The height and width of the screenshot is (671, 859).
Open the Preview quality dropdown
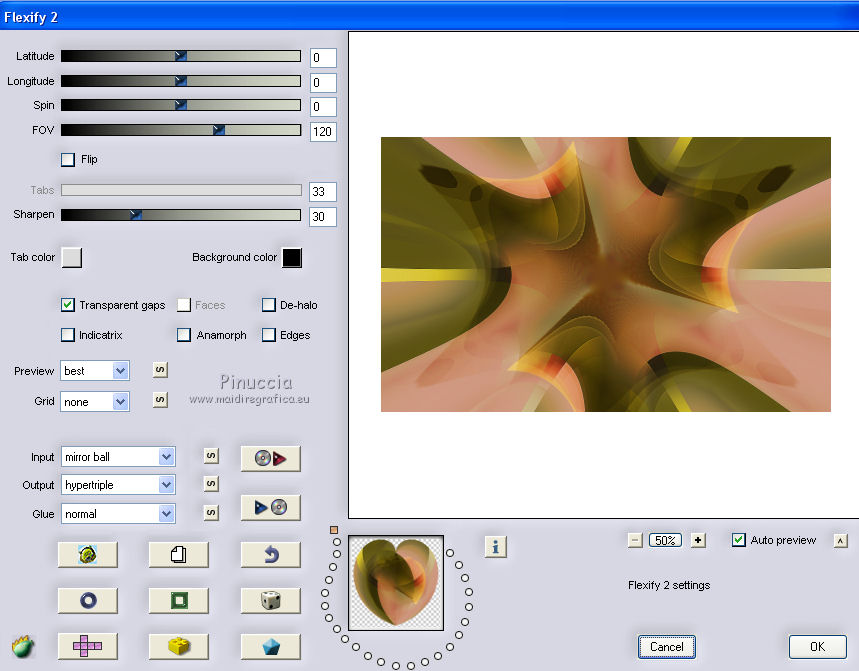(x=95, y=371)
